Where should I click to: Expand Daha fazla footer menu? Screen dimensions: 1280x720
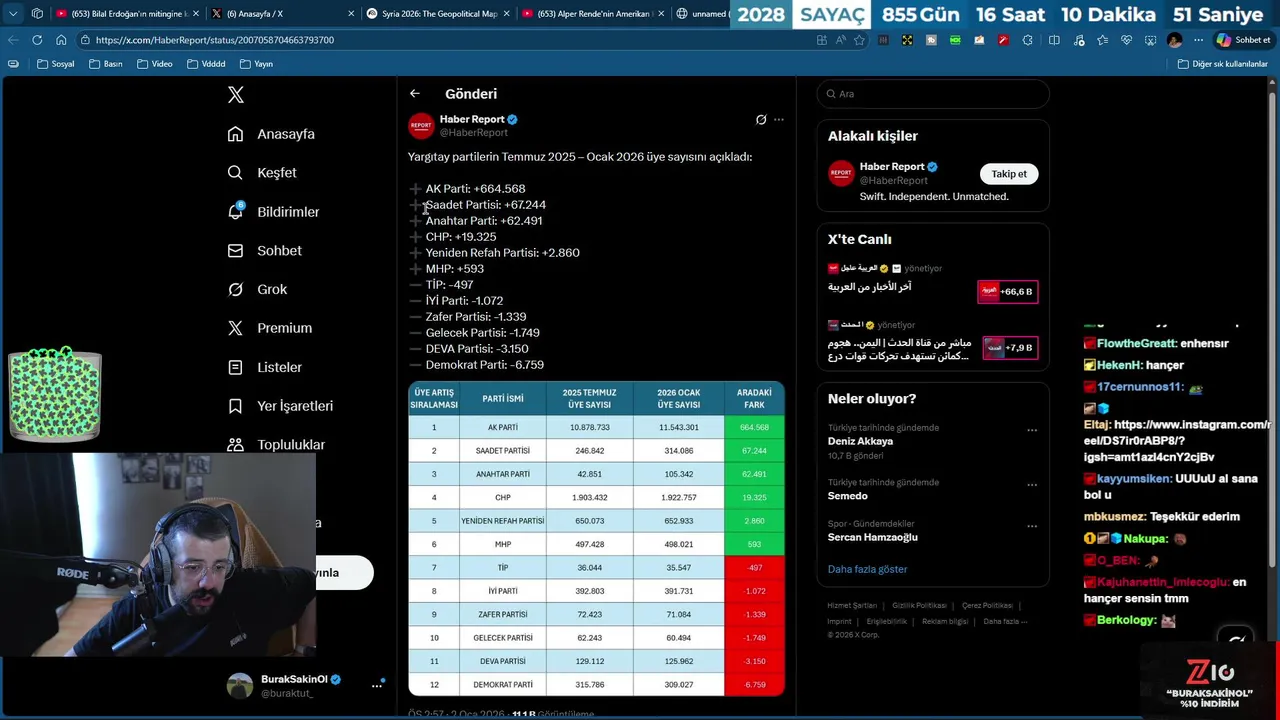(1005, 621)
